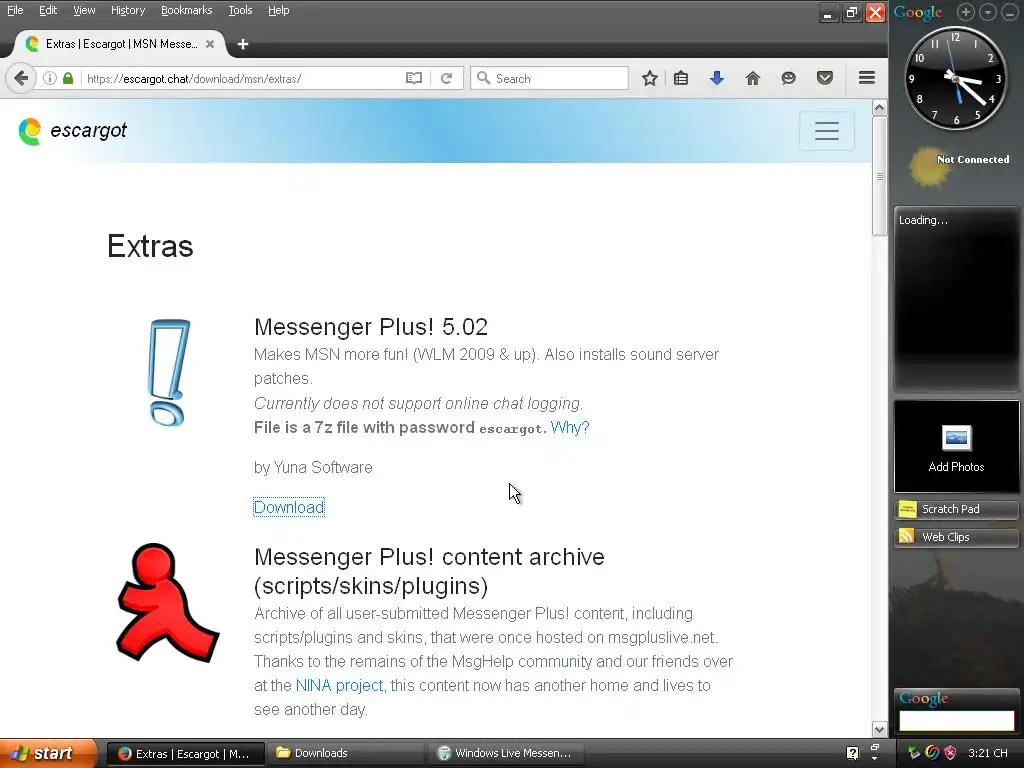Open the History menu
This screenshot has width=1024, height=768.
pyautogui.click(x=127, y=10)
